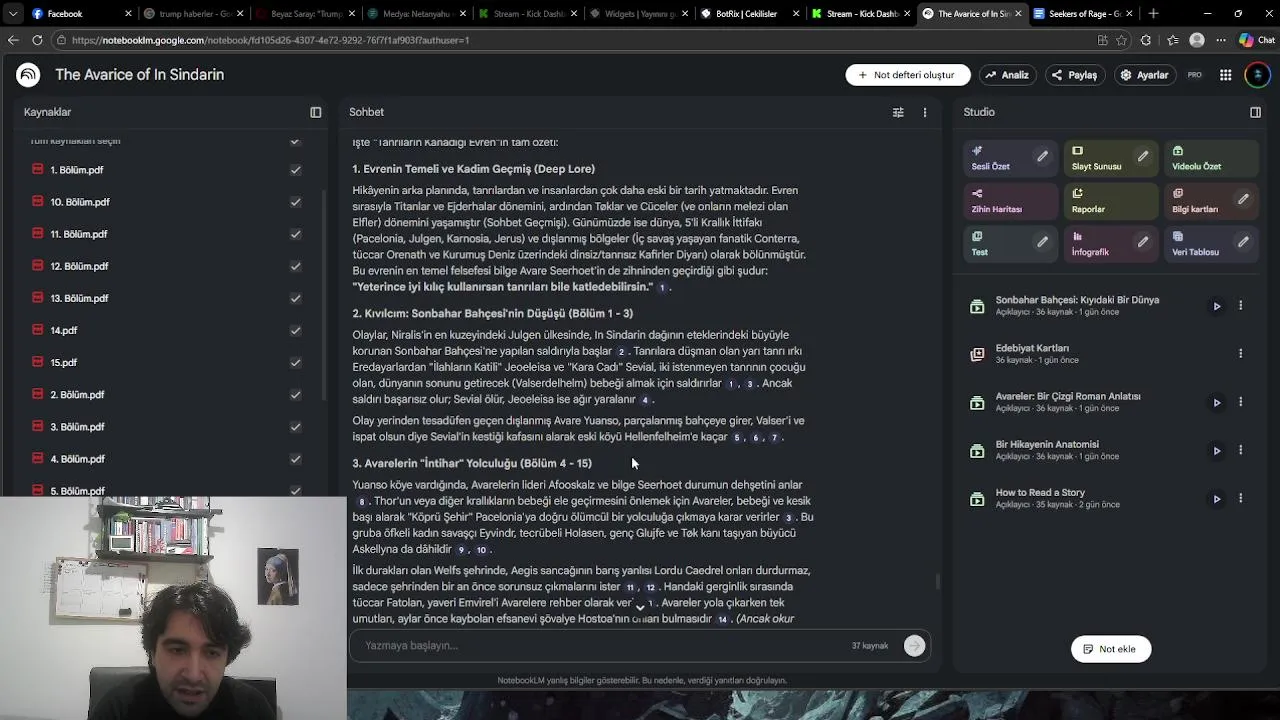Click citation number 8 in chat

pyautogui.click(x=362, y=502)
